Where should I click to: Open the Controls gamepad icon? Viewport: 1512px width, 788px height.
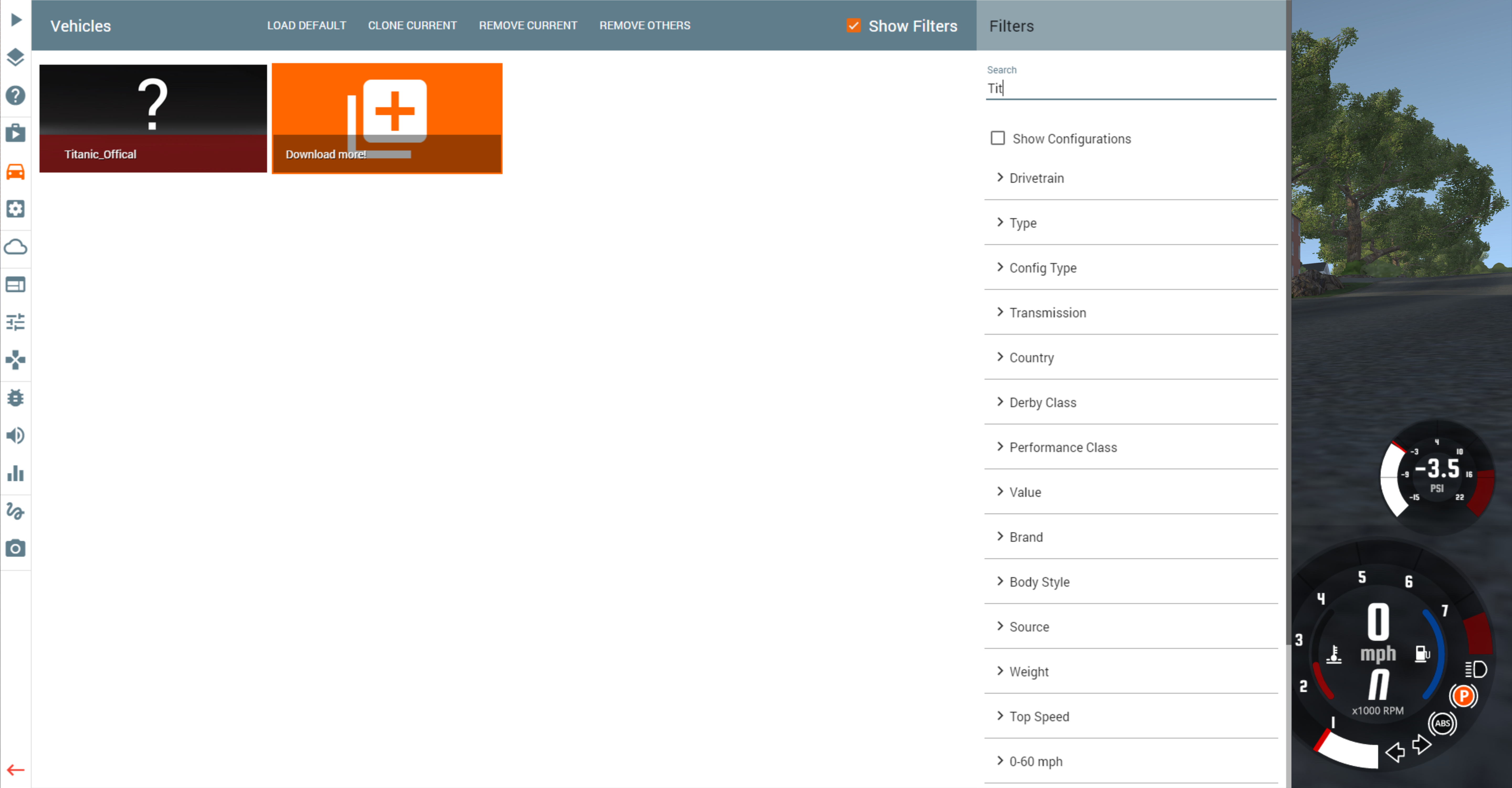[x=16, y=360]
